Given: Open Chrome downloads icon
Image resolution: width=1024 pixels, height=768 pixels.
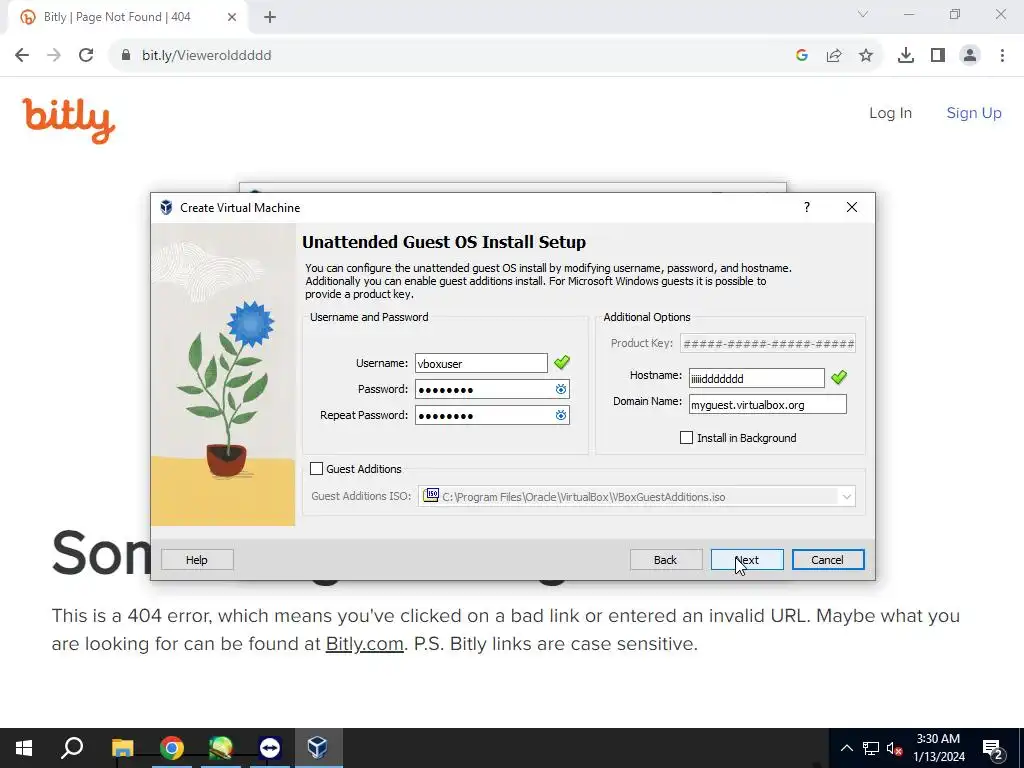Looking at the screenshot, I should point(906,56).
